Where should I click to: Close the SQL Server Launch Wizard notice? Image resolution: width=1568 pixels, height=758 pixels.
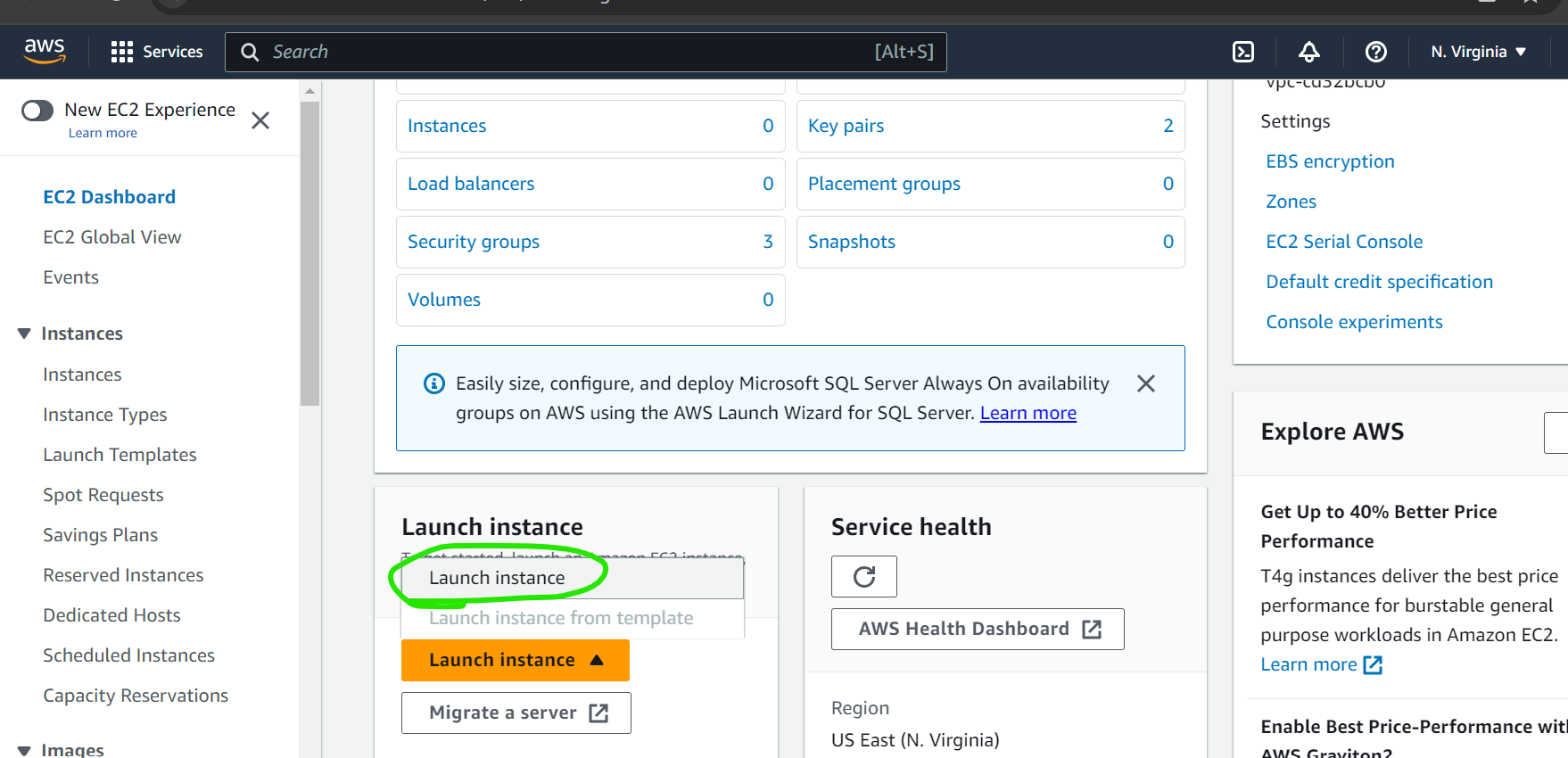[x=1146, y=383]
